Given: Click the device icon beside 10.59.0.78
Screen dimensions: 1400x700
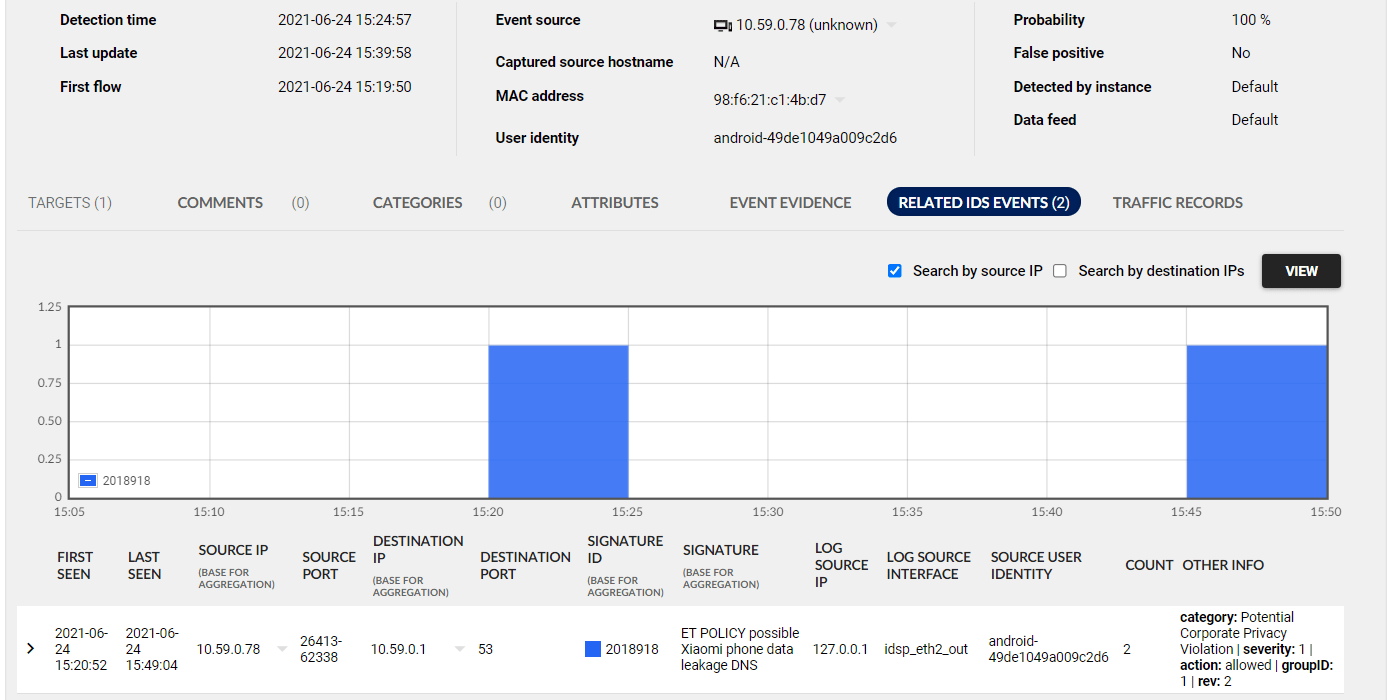Looking at the screenshot, I should [722, 26].
